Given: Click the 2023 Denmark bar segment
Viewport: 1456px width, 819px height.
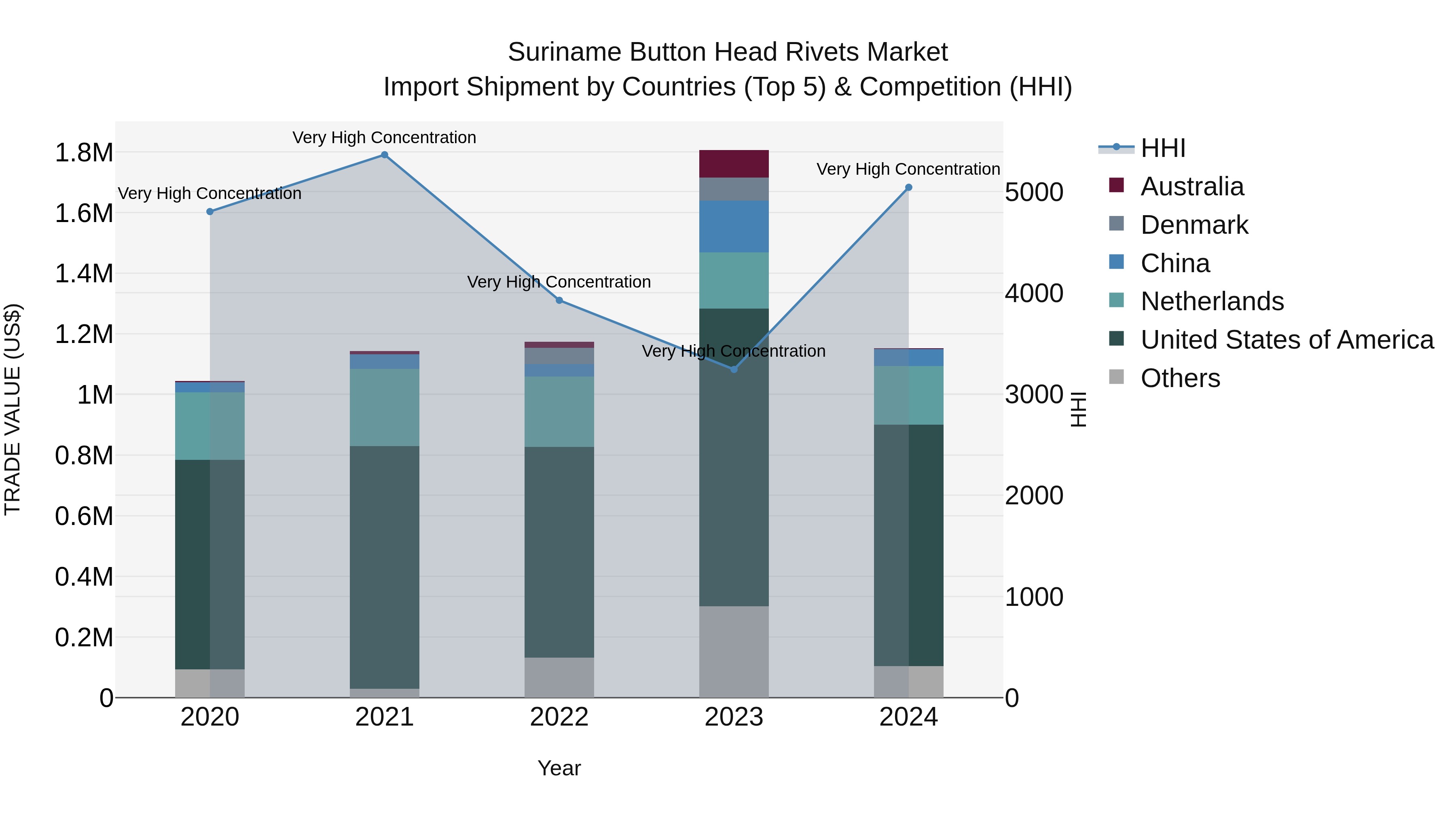Looking at the screenshot, I should pos(734,189).
